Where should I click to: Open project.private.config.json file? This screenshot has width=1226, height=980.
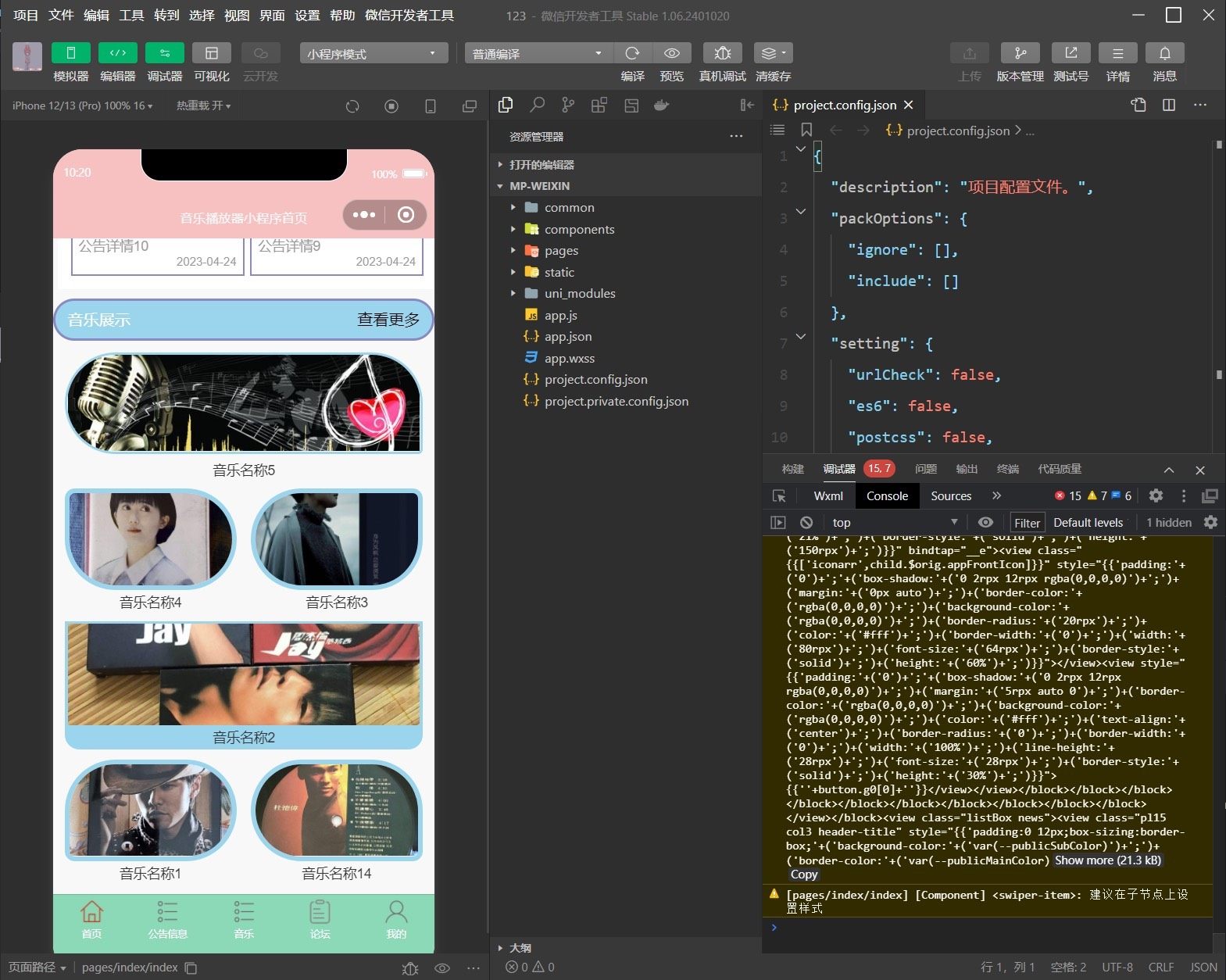coord(616,402)
